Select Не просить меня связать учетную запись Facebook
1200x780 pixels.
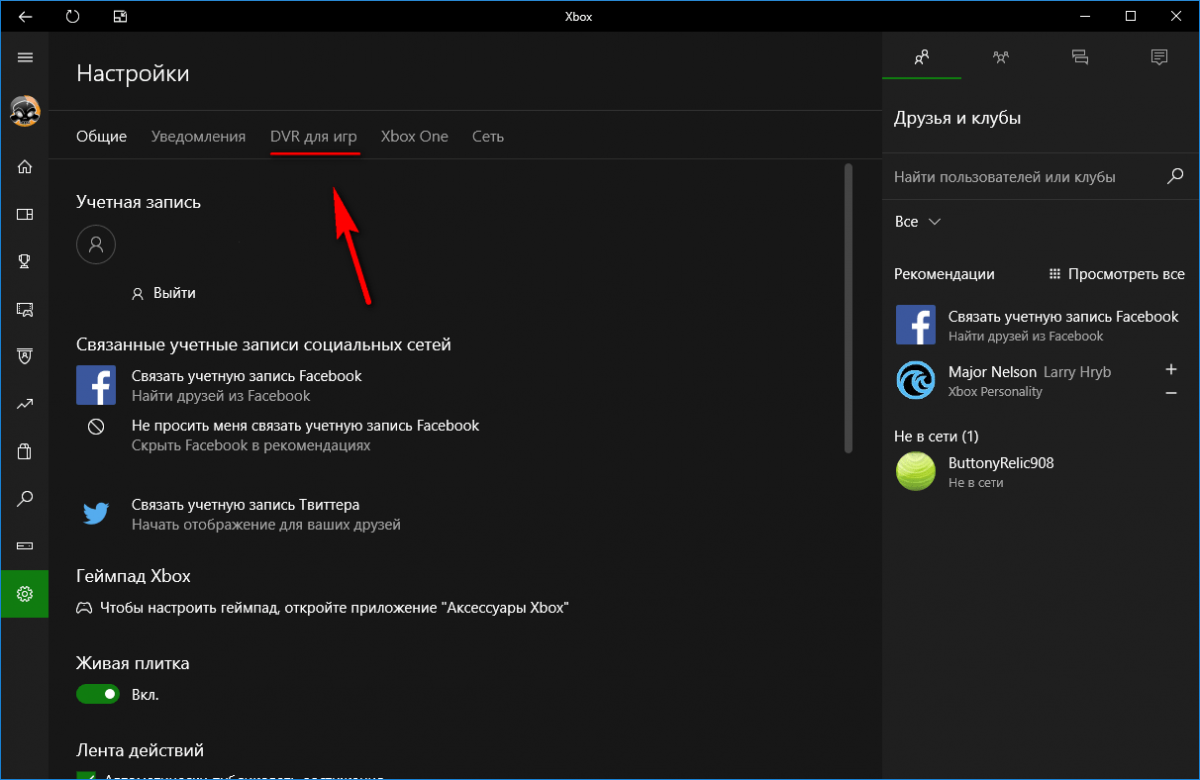[x=306, y=425]
